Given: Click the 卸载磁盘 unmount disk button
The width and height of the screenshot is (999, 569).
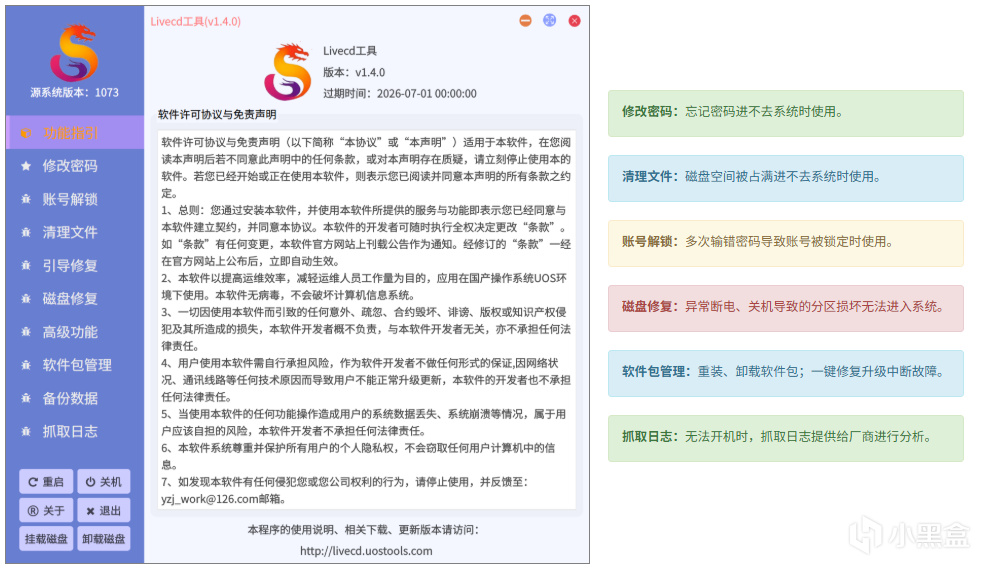Looking at the screenshot, I should pos(104,538).
